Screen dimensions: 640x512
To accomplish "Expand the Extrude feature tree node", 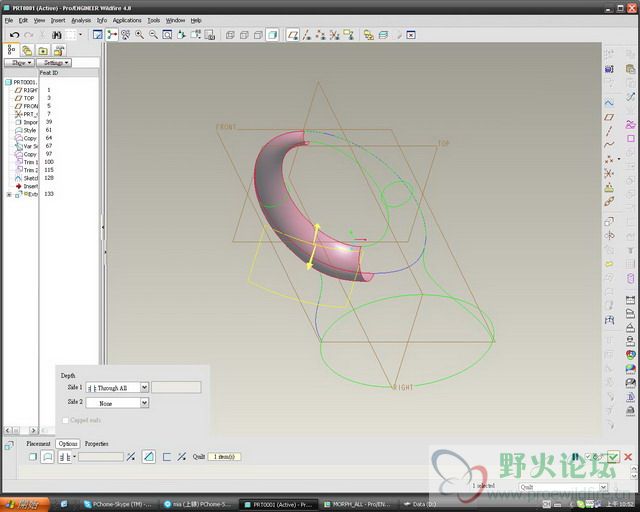I will (x=9, y=195).
